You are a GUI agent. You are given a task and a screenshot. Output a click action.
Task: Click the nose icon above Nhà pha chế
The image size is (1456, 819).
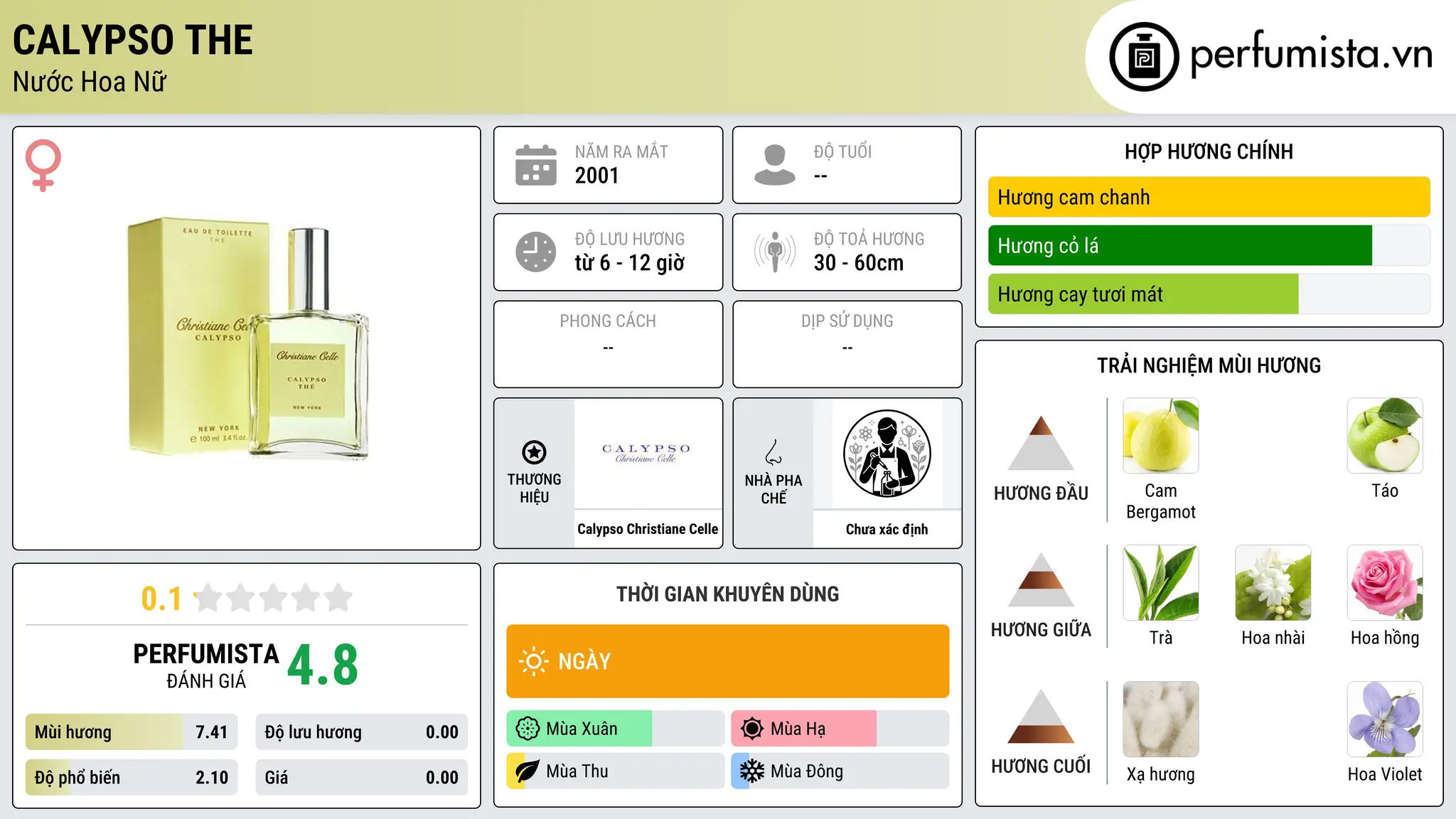pos(773,452)
